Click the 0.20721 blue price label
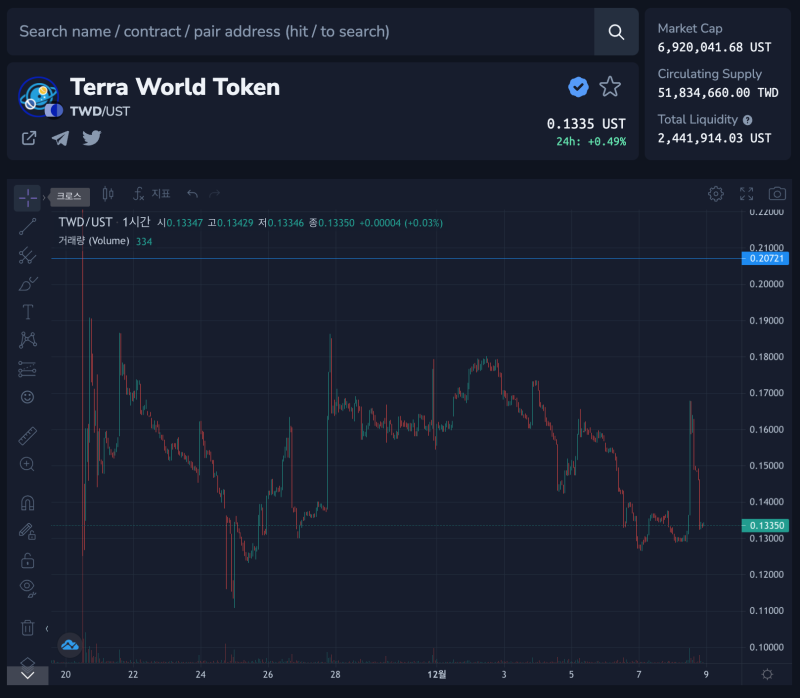This screenshot has width=800, height=698. (765, 259)
